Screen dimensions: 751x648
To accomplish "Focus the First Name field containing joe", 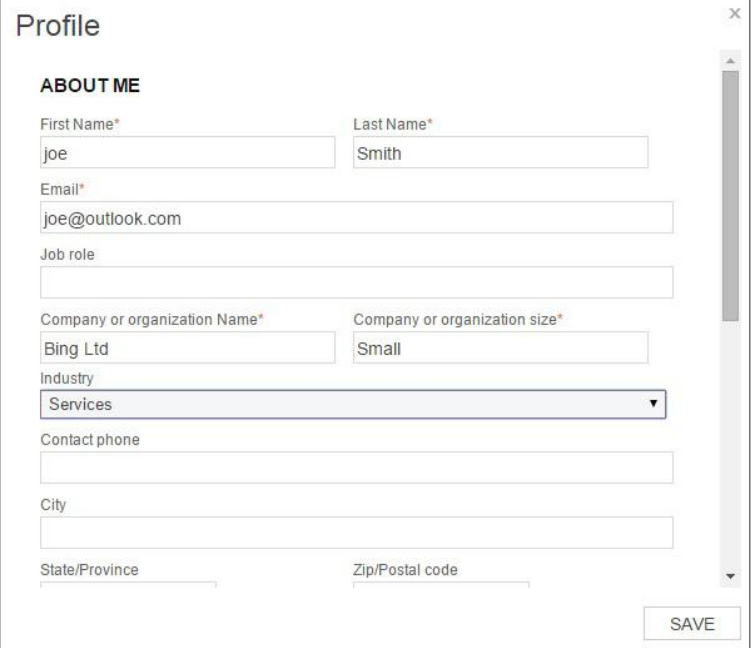I will (x=187, y=153).
